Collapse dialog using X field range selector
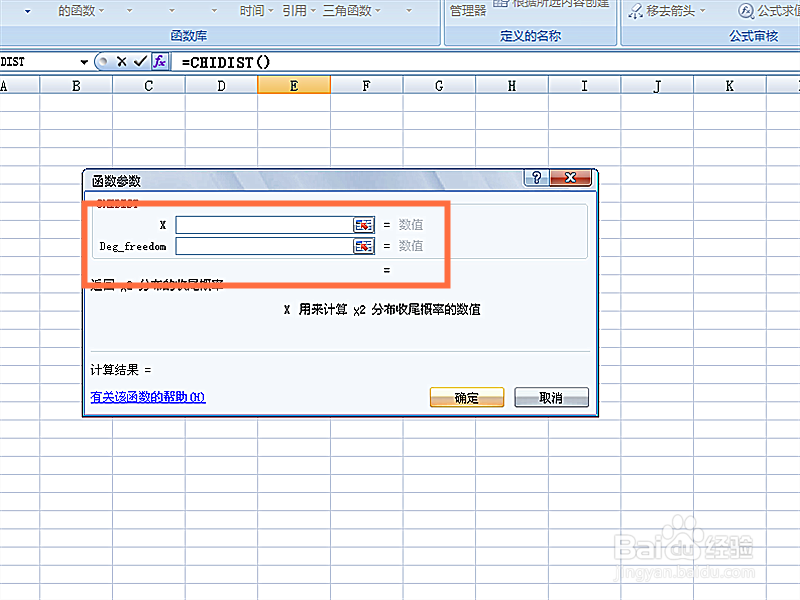Screen dimensions: 800x600 (x=364, y=225)
